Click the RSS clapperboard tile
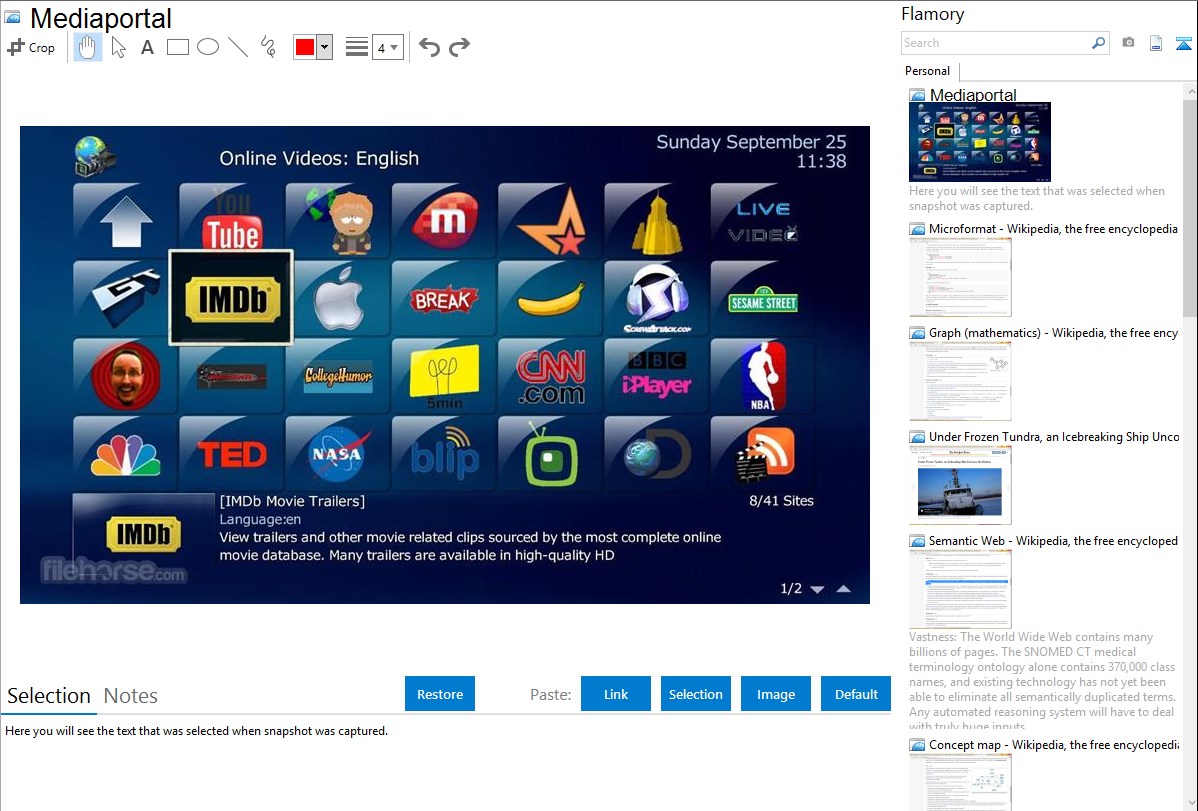This screenshot has width=1198, height=811. click(x=762, y=455)
